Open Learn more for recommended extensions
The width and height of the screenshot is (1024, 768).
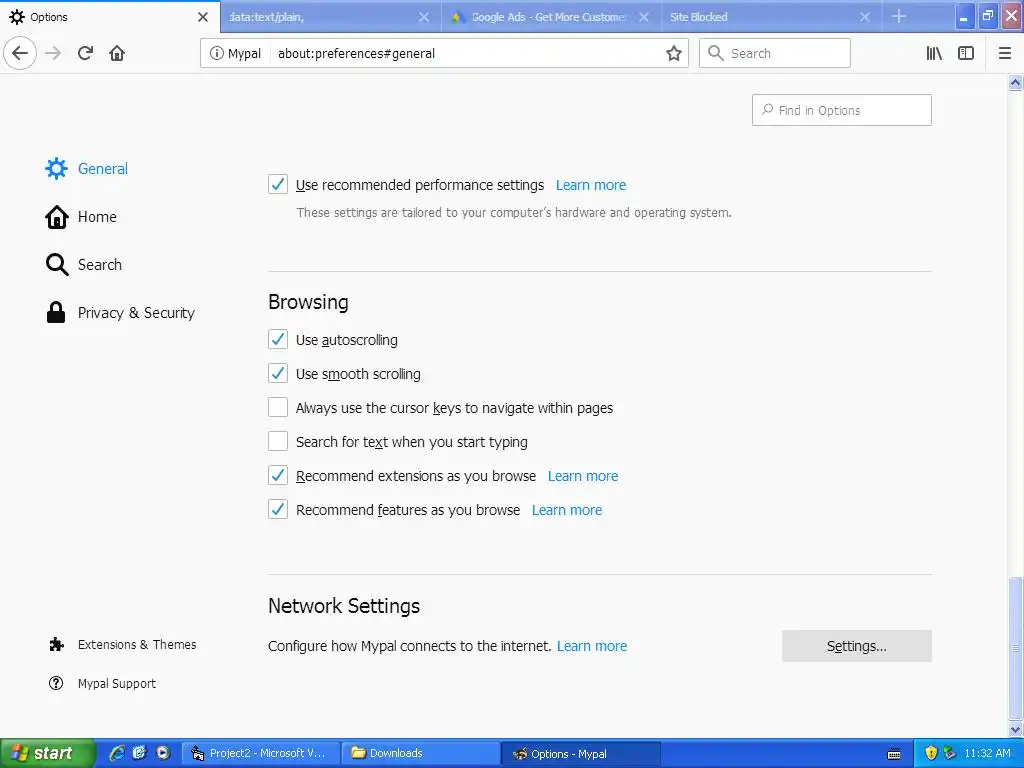[x=583, y=476]
